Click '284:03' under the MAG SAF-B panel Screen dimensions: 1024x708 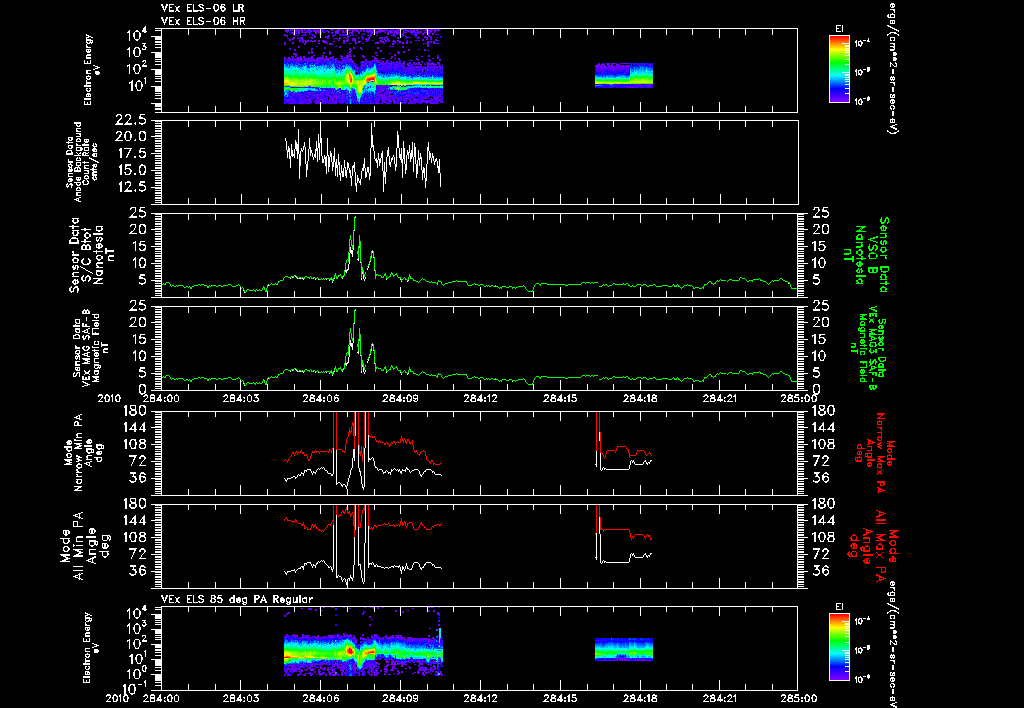tap(241, 398)
